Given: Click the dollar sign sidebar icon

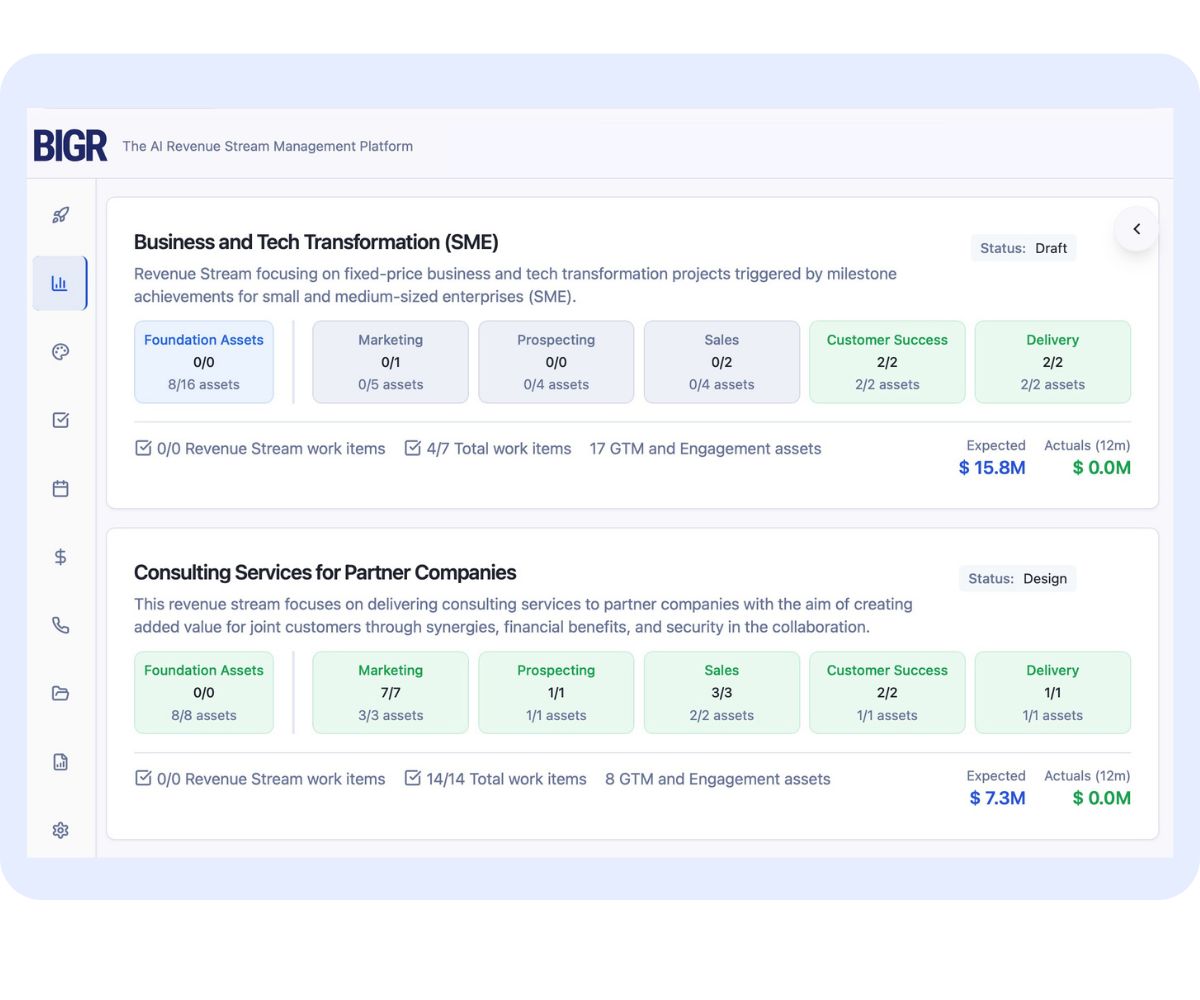Looking at the screenshot, I should point(61,557).
